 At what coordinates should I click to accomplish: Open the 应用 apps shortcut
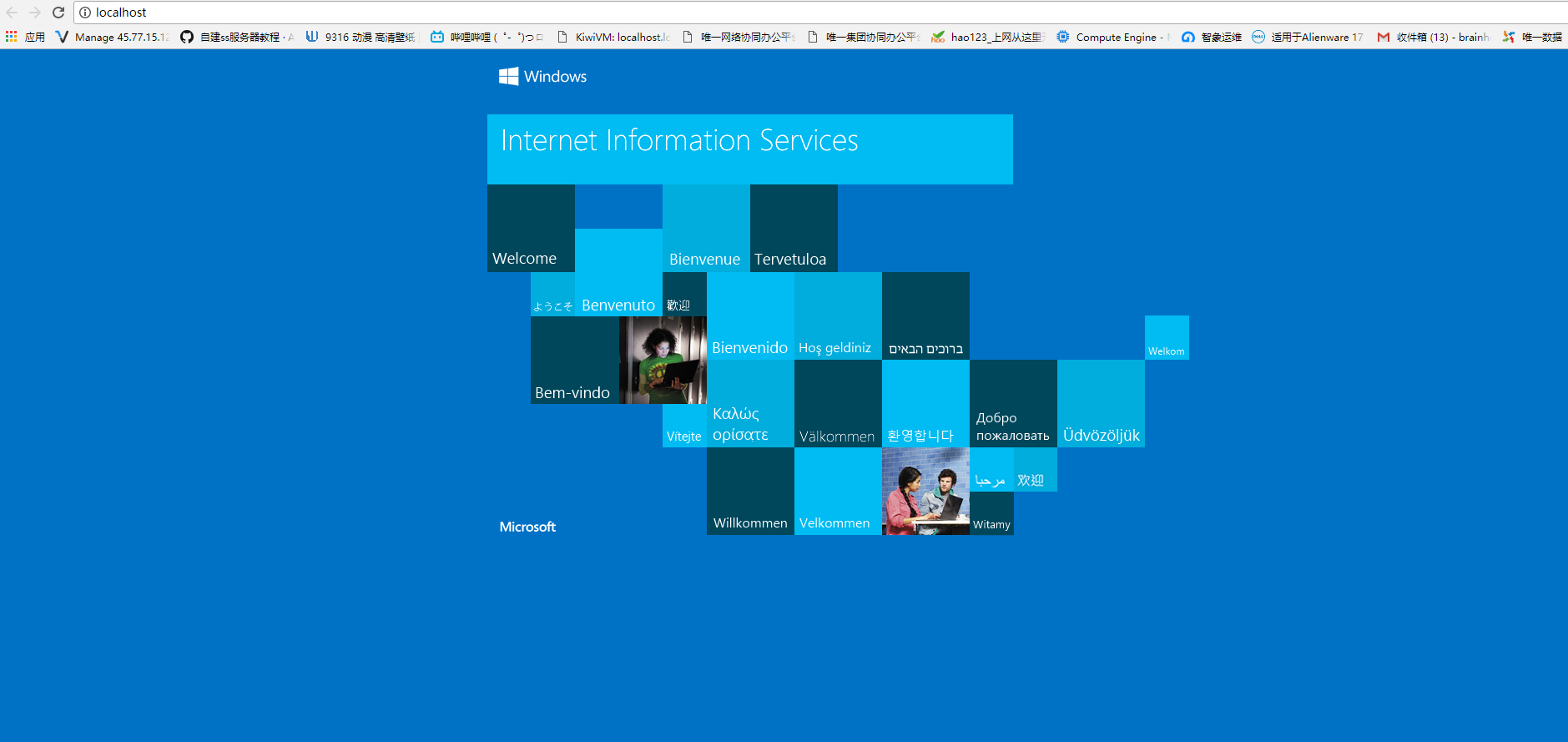pos(25,37)
